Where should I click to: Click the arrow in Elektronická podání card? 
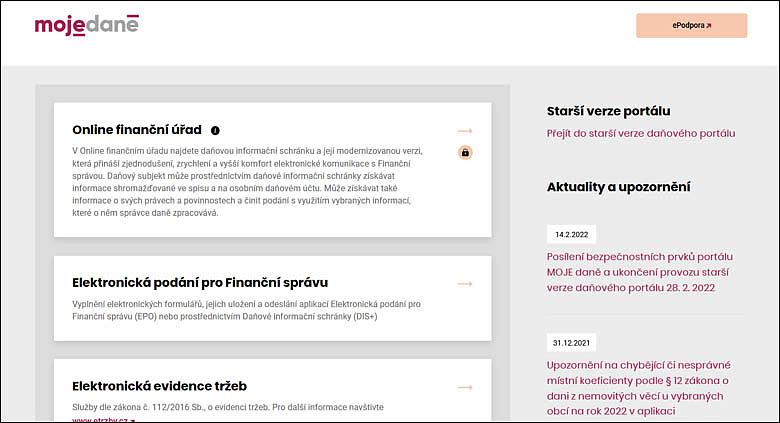click(465, 284)
